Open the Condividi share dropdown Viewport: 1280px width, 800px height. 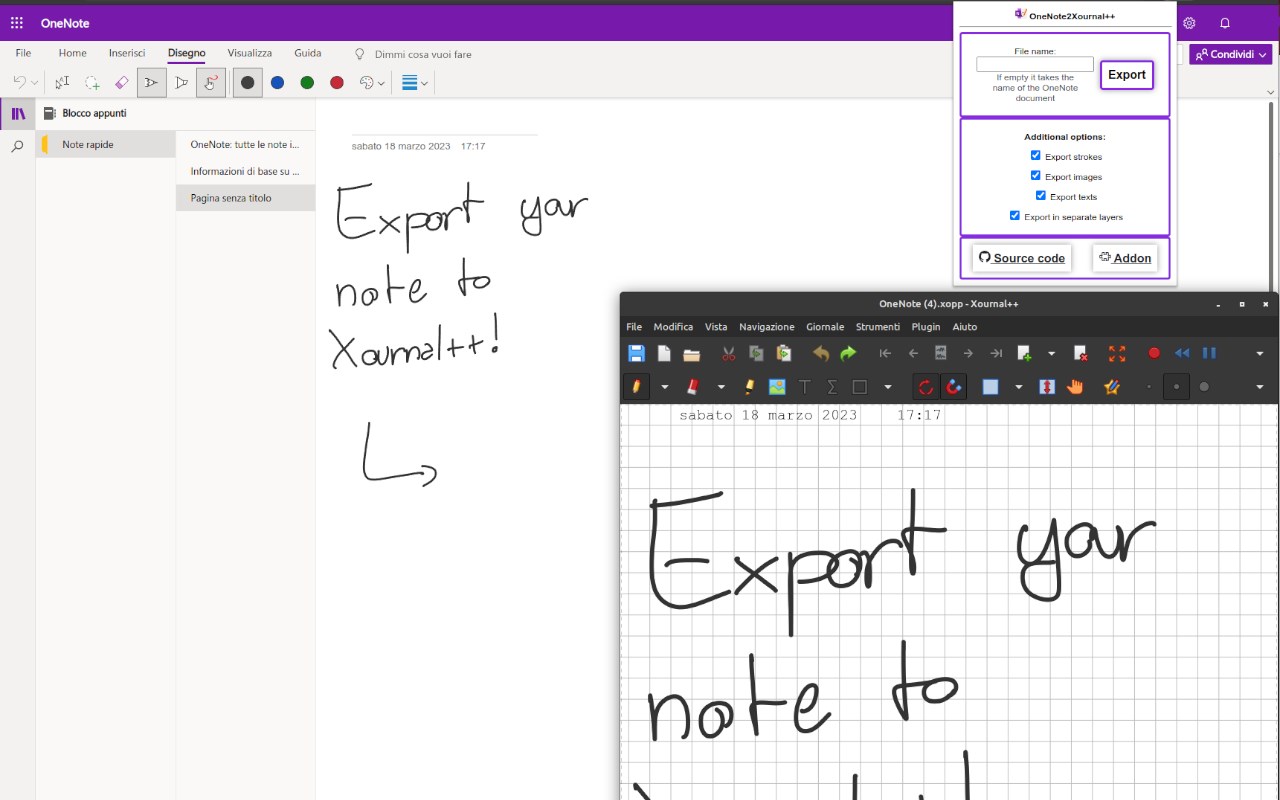(x=1230, y=54)
